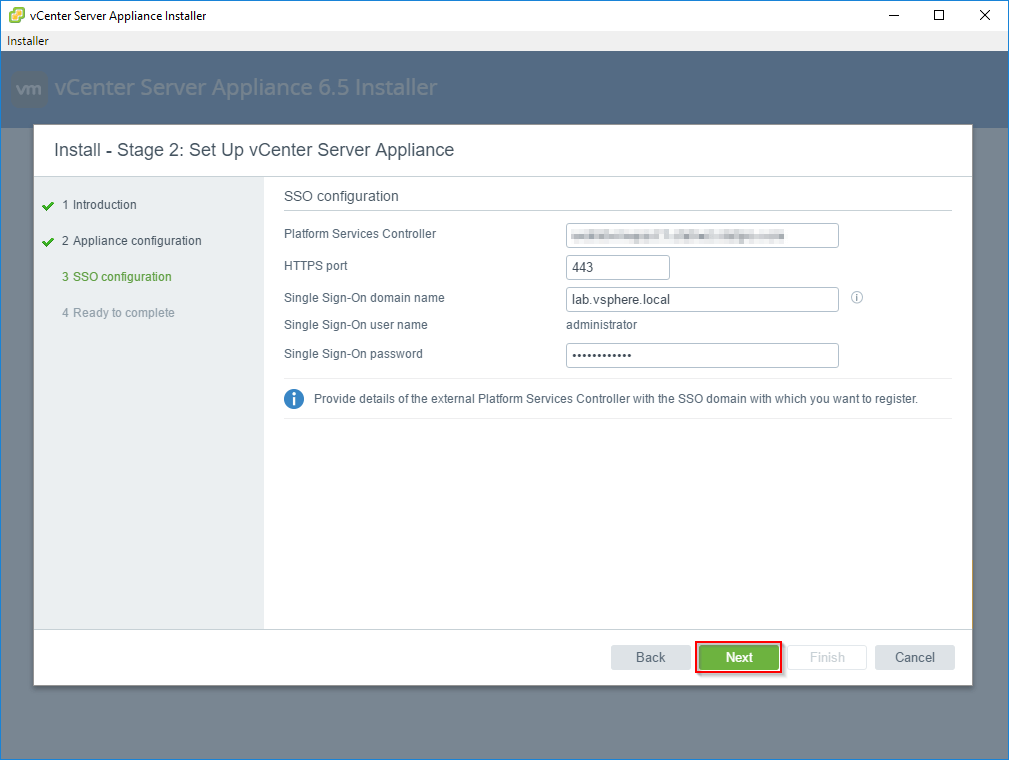Click the Single Sign-On domain name field
Viewport: 1009px width, 760px height.
click(702, 299)
